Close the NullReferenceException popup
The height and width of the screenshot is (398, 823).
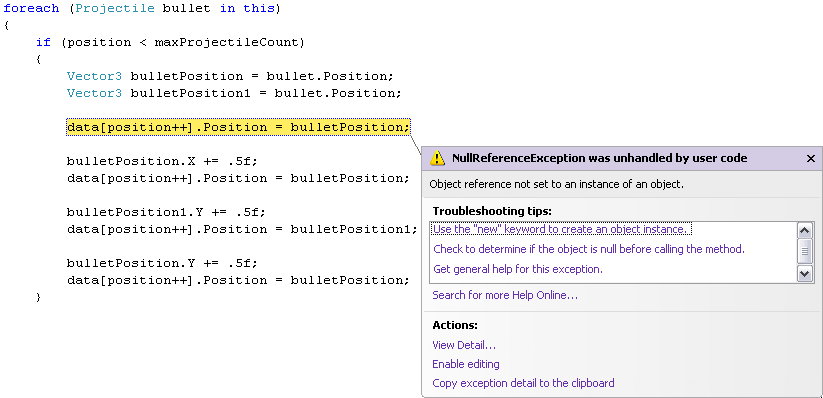click(810, 159)
